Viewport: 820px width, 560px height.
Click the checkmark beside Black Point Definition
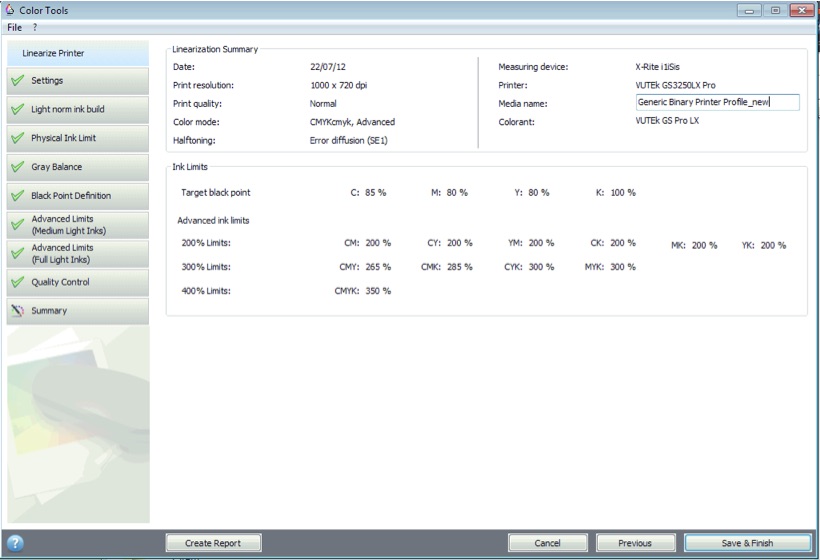click(18, 196)
